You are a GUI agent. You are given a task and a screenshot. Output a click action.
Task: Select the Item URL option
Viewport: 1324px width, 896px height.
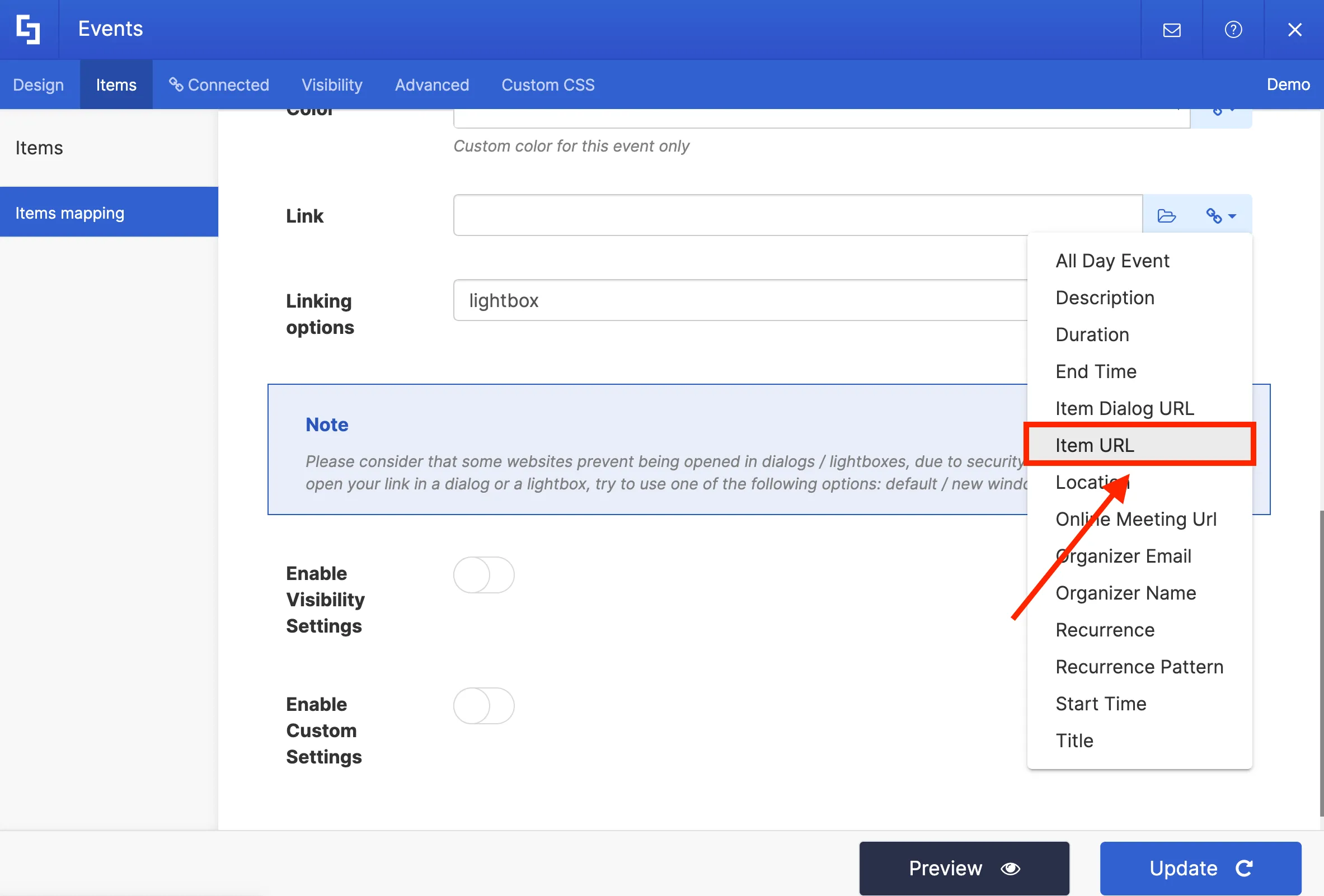click(1139, 445)
